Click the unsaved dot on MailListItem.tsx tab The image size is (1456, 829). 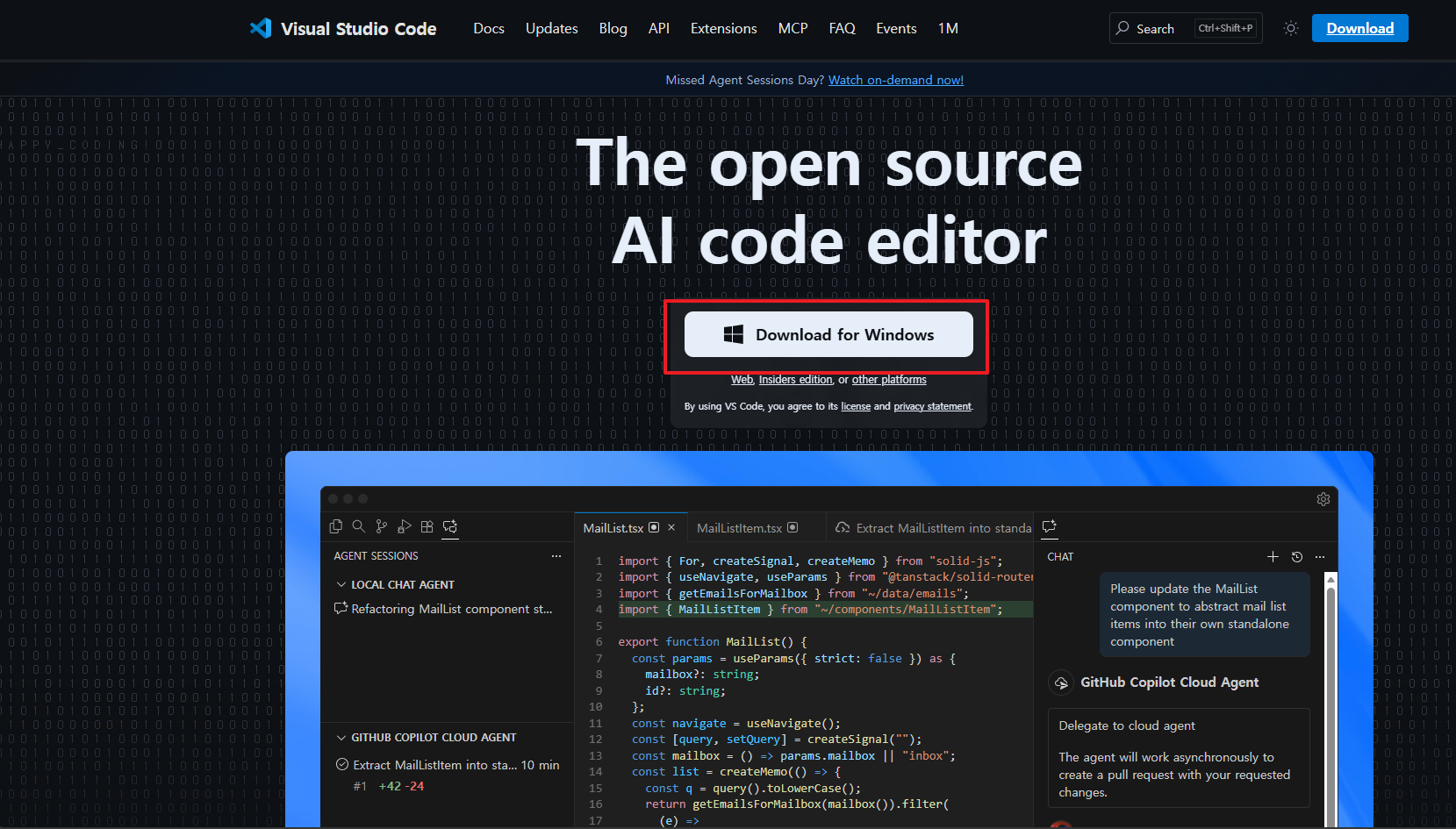pos(793,527)
